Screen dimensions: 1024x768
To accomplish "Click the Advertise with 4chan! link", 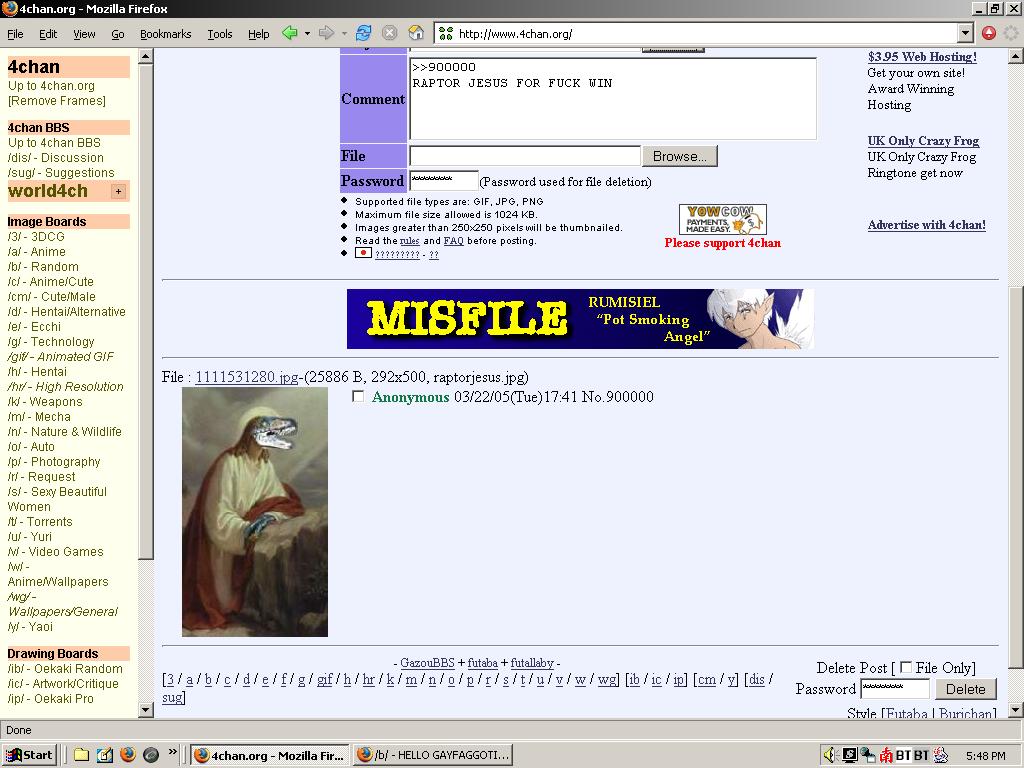I will [x=927, y=225].
